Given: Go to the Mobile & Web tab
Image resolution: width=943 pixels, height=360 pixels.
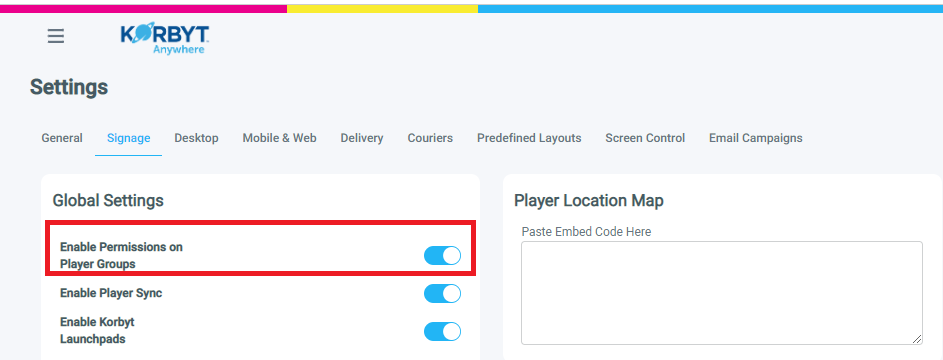Looking at the screenshot, I should pyautogui.click(x=280, y=138).
